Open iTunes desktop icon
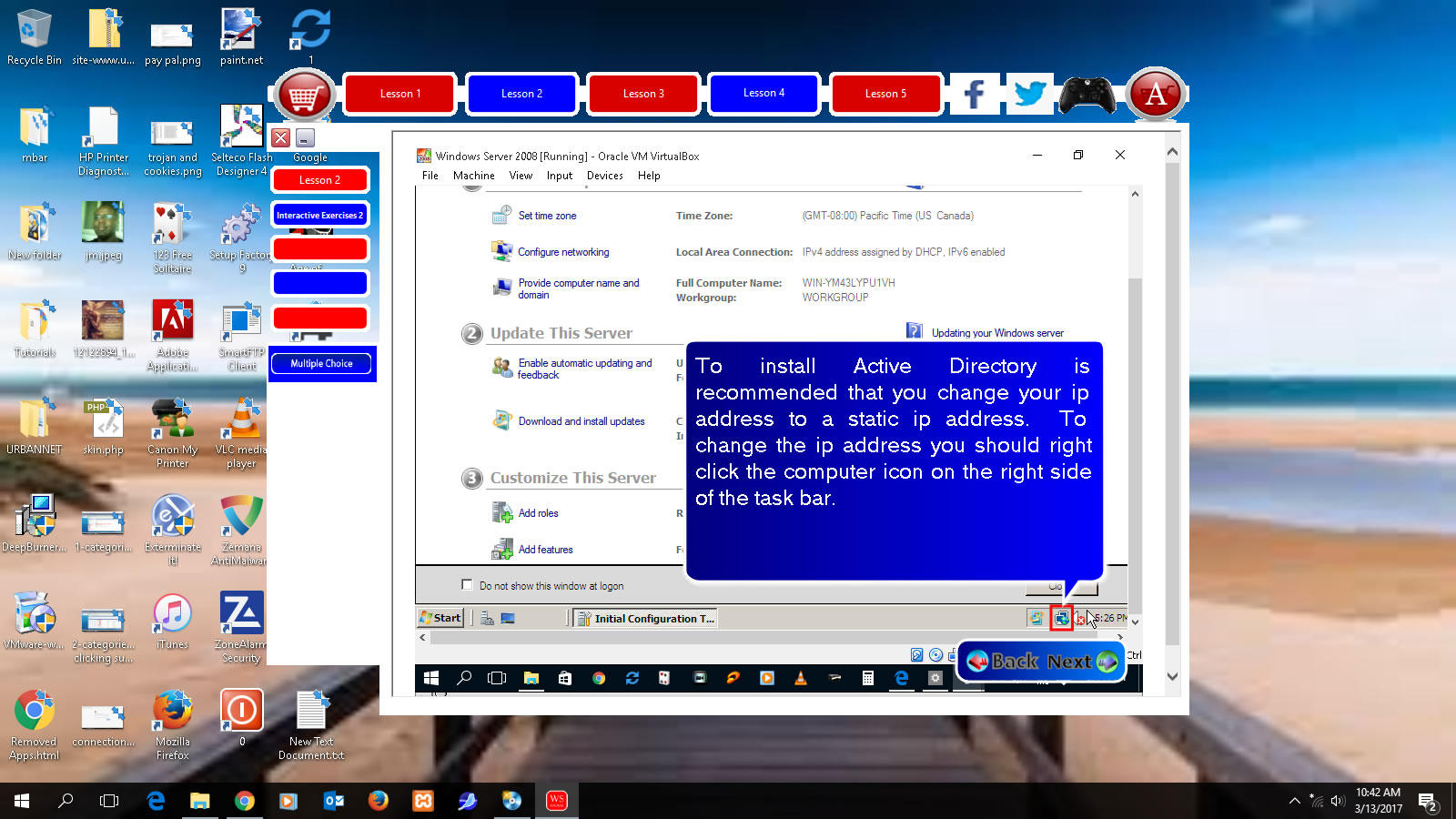The image size is (1456, 819). click(x=172, y=622)
